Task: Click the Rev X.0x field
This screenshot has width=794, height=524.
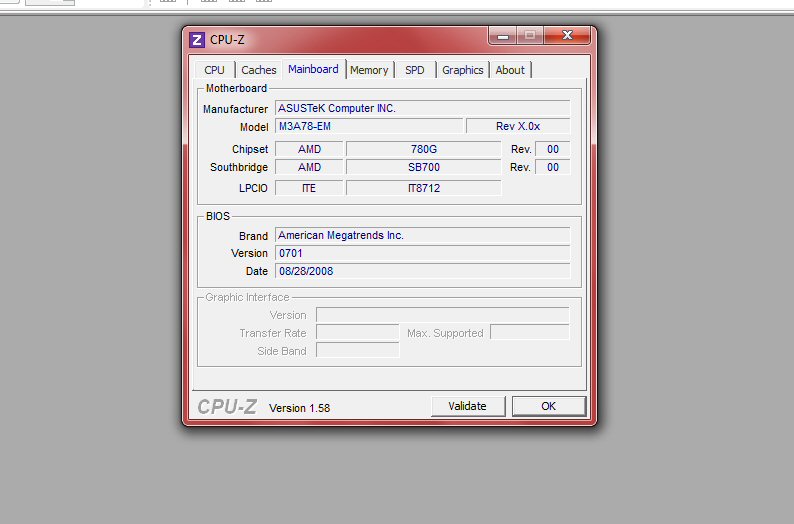Action: 518,126
